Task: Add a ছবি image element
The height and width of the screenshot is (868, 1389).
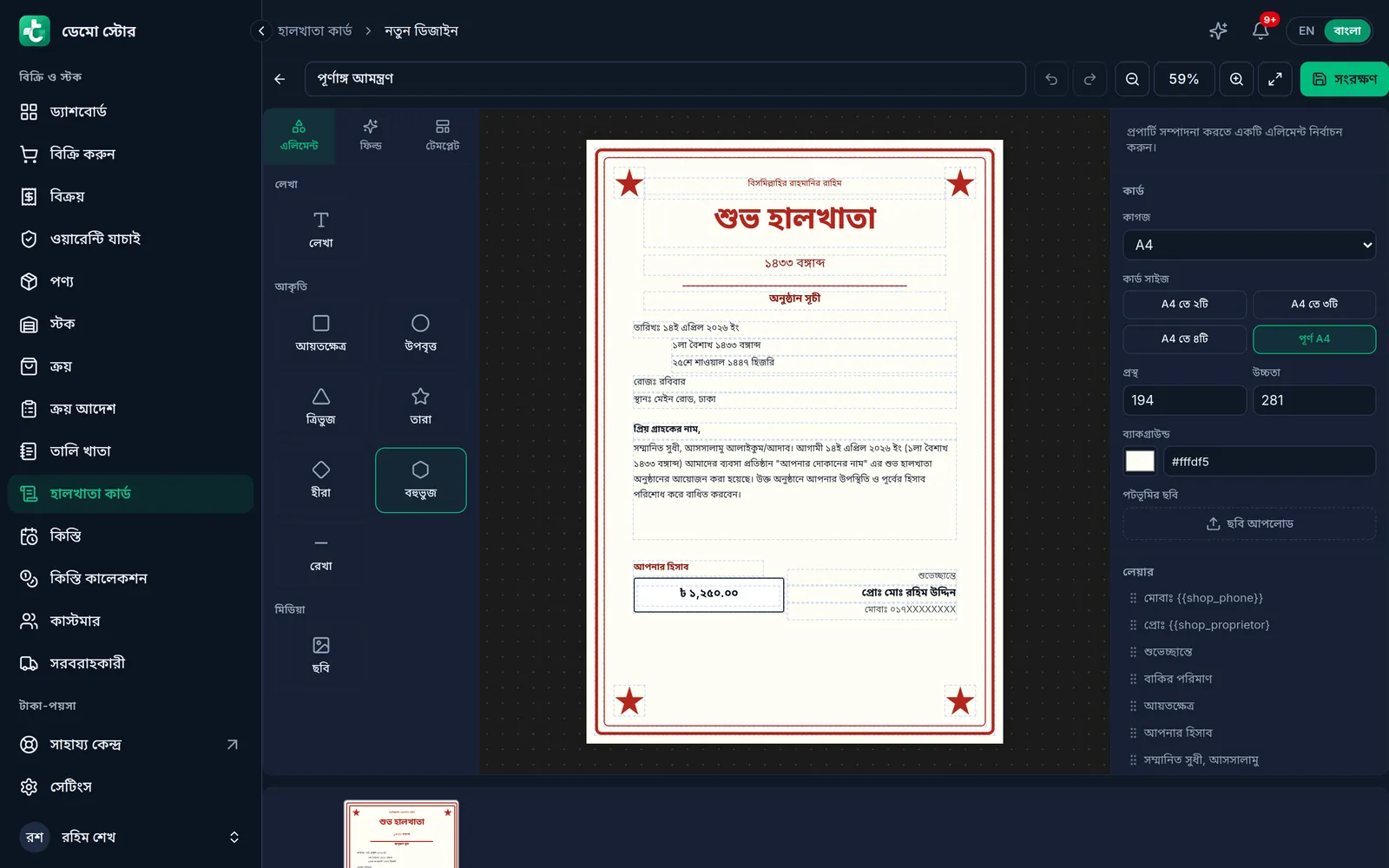Action: (x=321, y=655)
